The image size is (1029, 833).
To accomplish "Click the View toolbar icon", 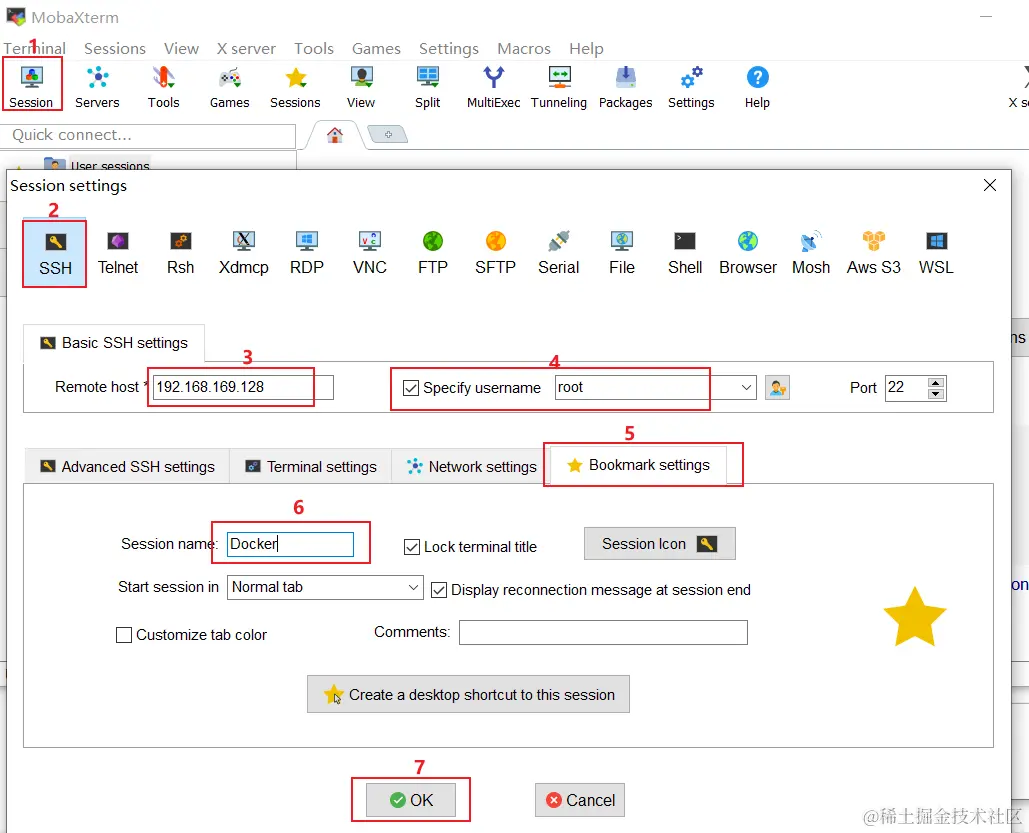I will 361,86.
